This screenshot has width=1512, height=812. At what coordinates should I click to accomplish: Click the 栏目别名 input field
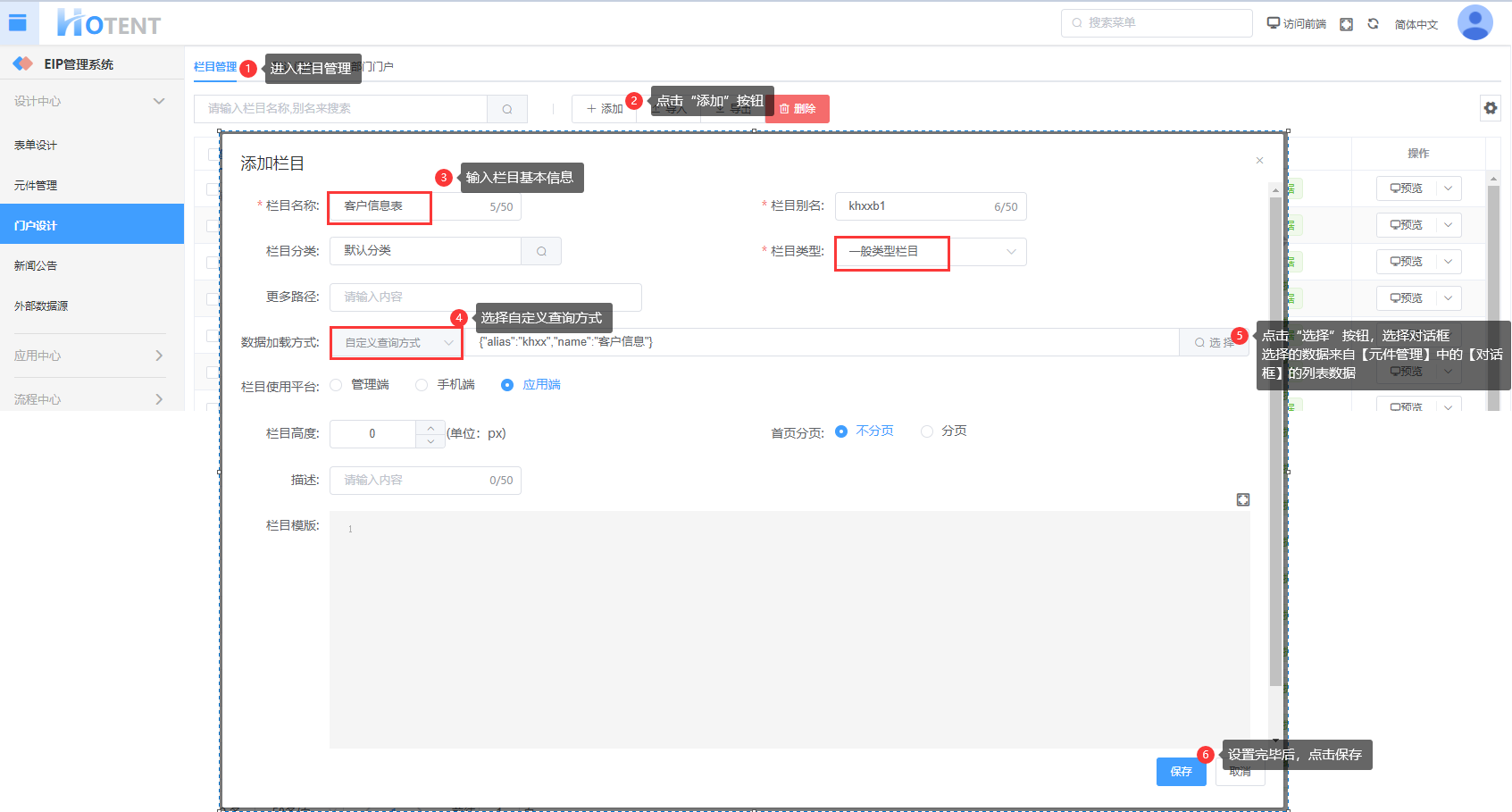pyautogui.click(x=918, y=206)
